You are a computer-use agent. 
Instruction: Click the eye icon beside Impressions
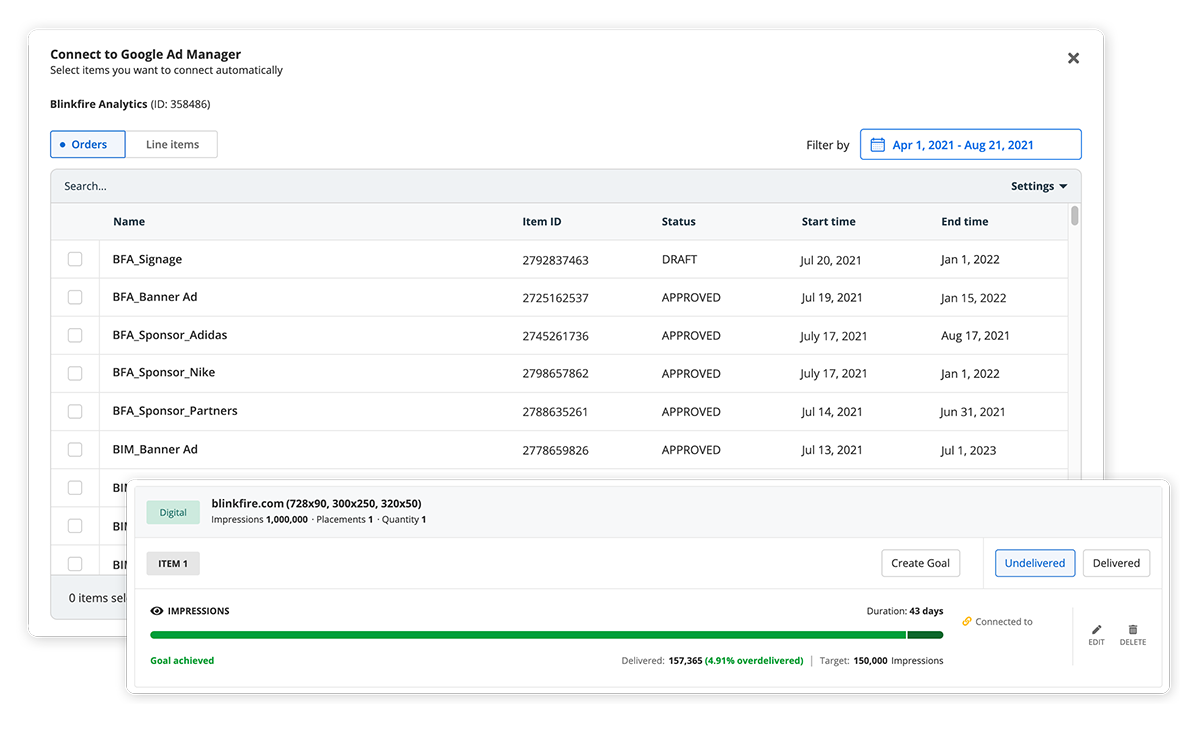(157, 611)
